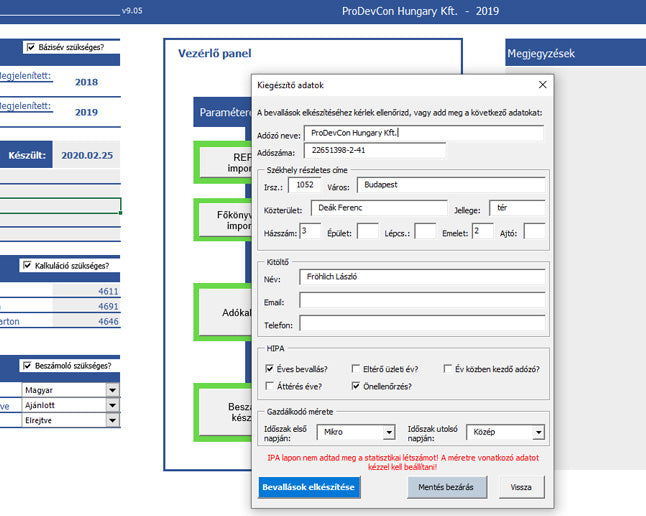Focus the Email input field
Screen dimensions: 646x516
point(422,301)
